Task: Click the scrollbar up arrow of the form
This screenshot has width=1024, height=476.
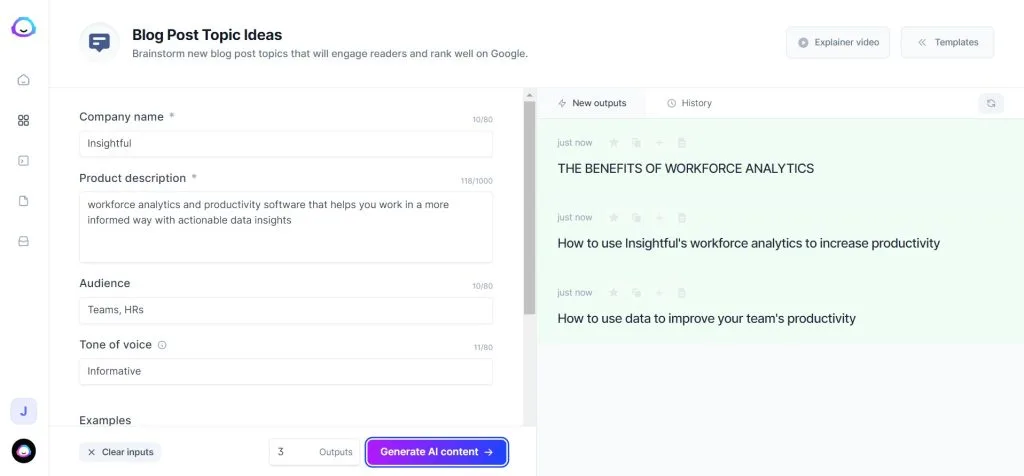Action: (529, 95)
